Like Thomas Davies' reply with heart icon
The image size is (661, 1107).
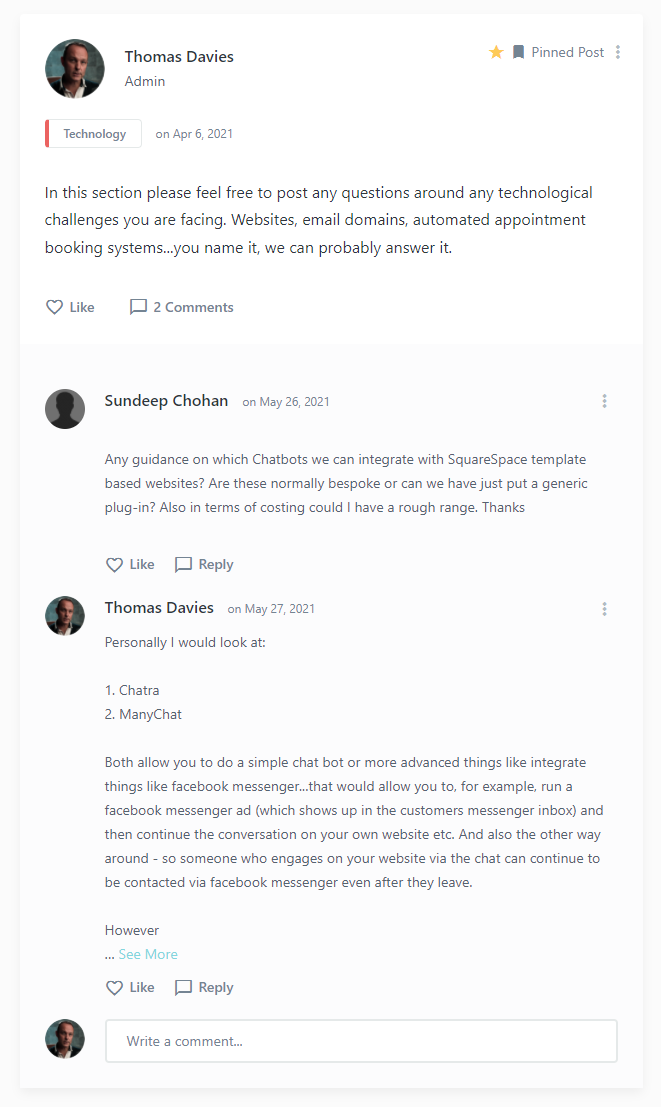tap(115, 987)
